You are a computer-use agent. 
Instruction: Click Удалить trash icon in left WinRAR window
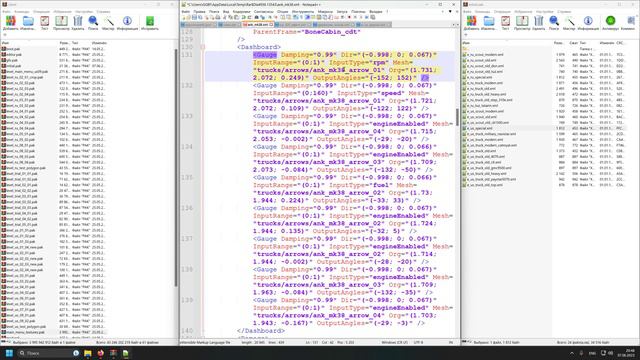click(78, 23)
